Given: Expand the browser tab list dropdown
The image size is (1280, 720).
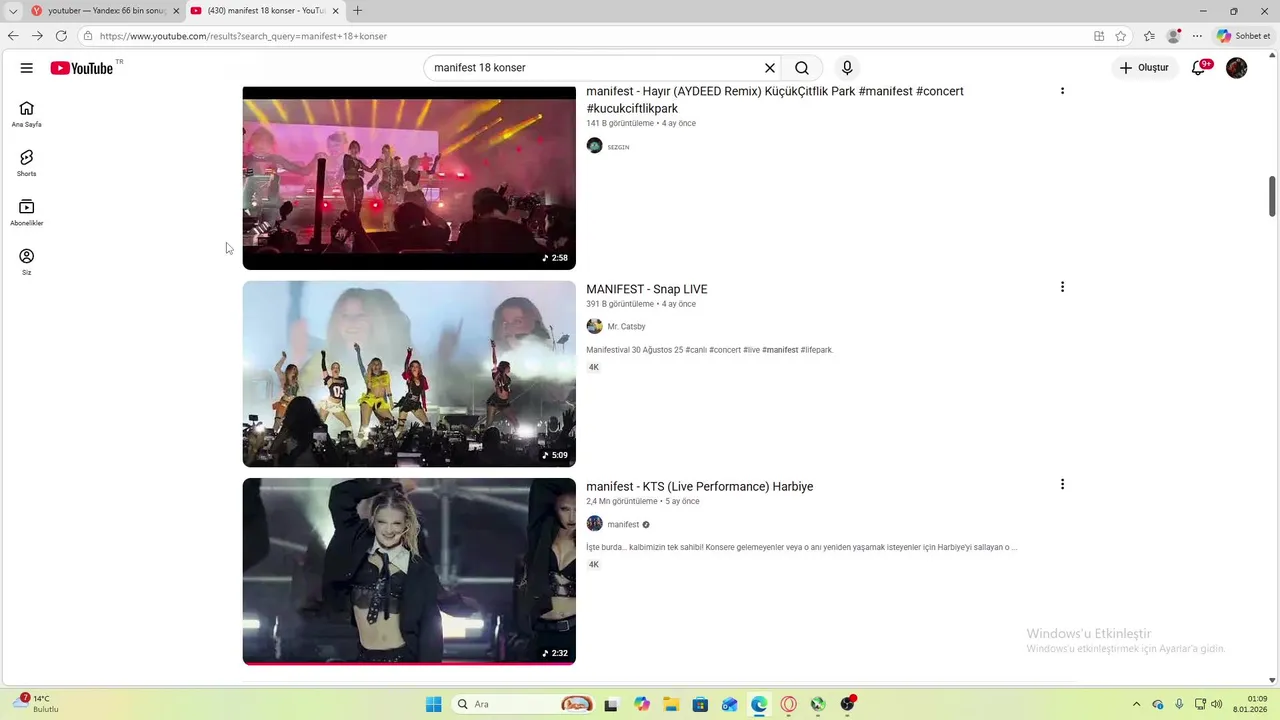Looking at the screenshot, I should (x=13, y=11).
